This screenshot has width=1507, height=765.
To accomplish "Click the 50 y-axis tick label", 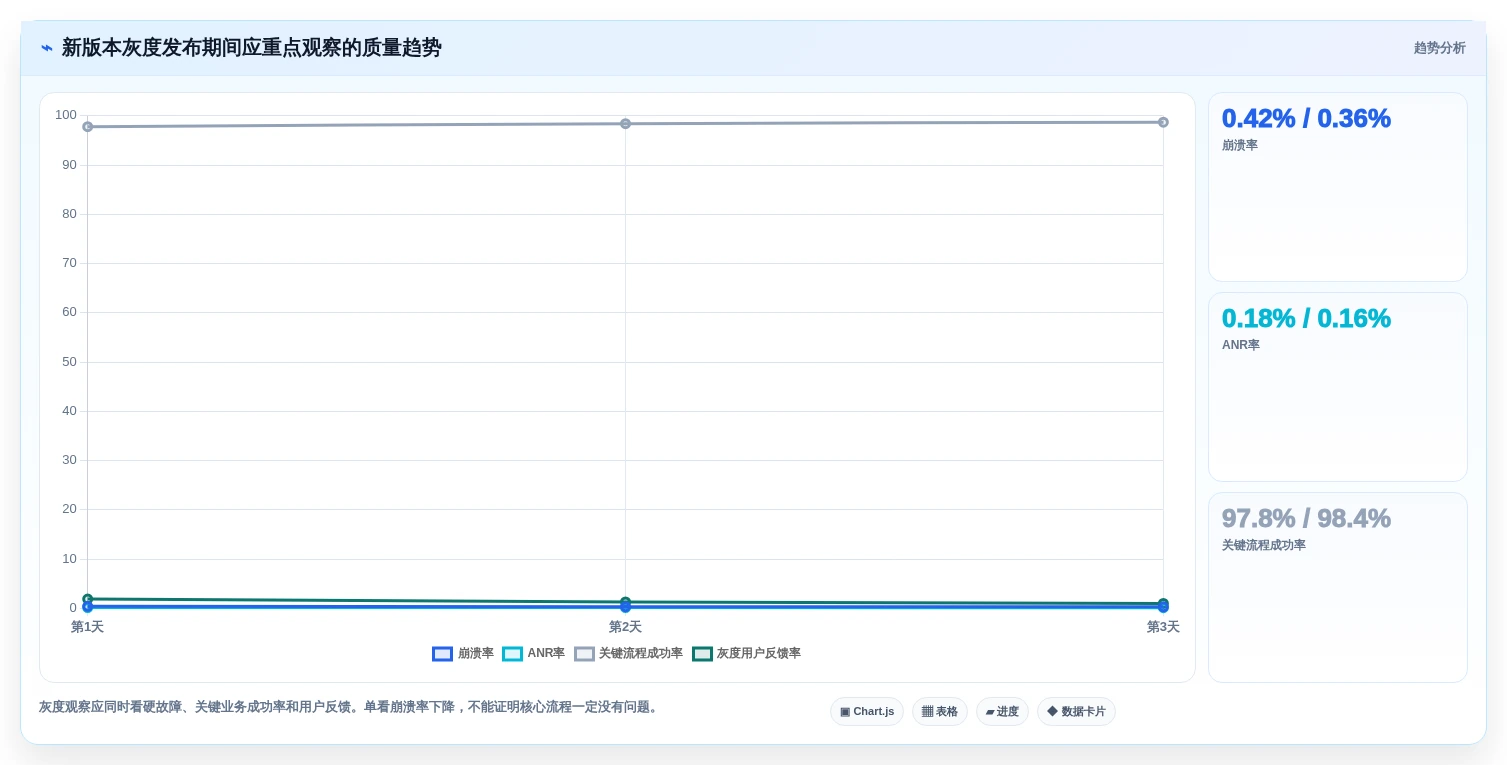I will click(69, 361).
